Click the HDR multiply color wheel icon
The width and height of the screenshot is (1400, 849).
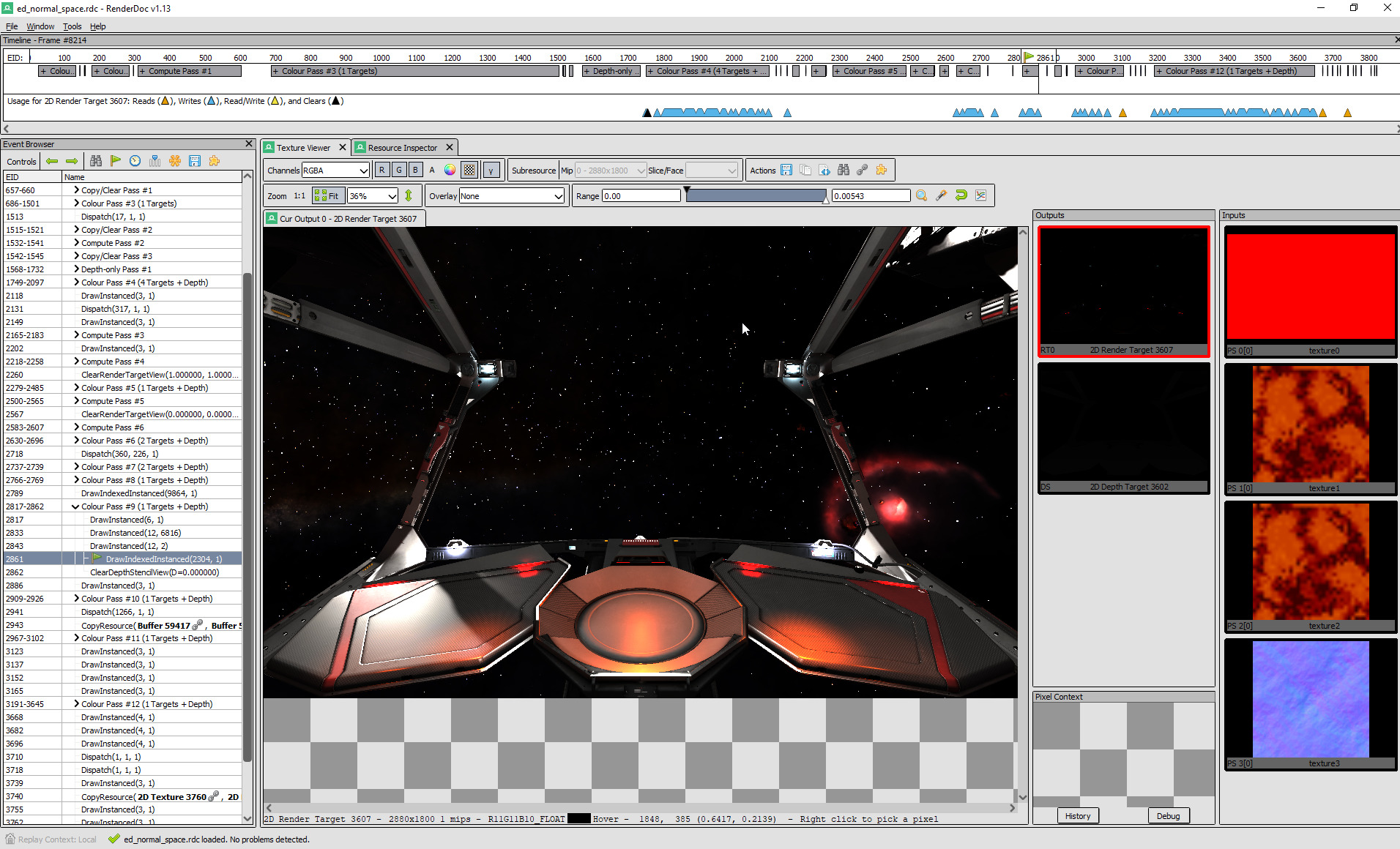450,170
